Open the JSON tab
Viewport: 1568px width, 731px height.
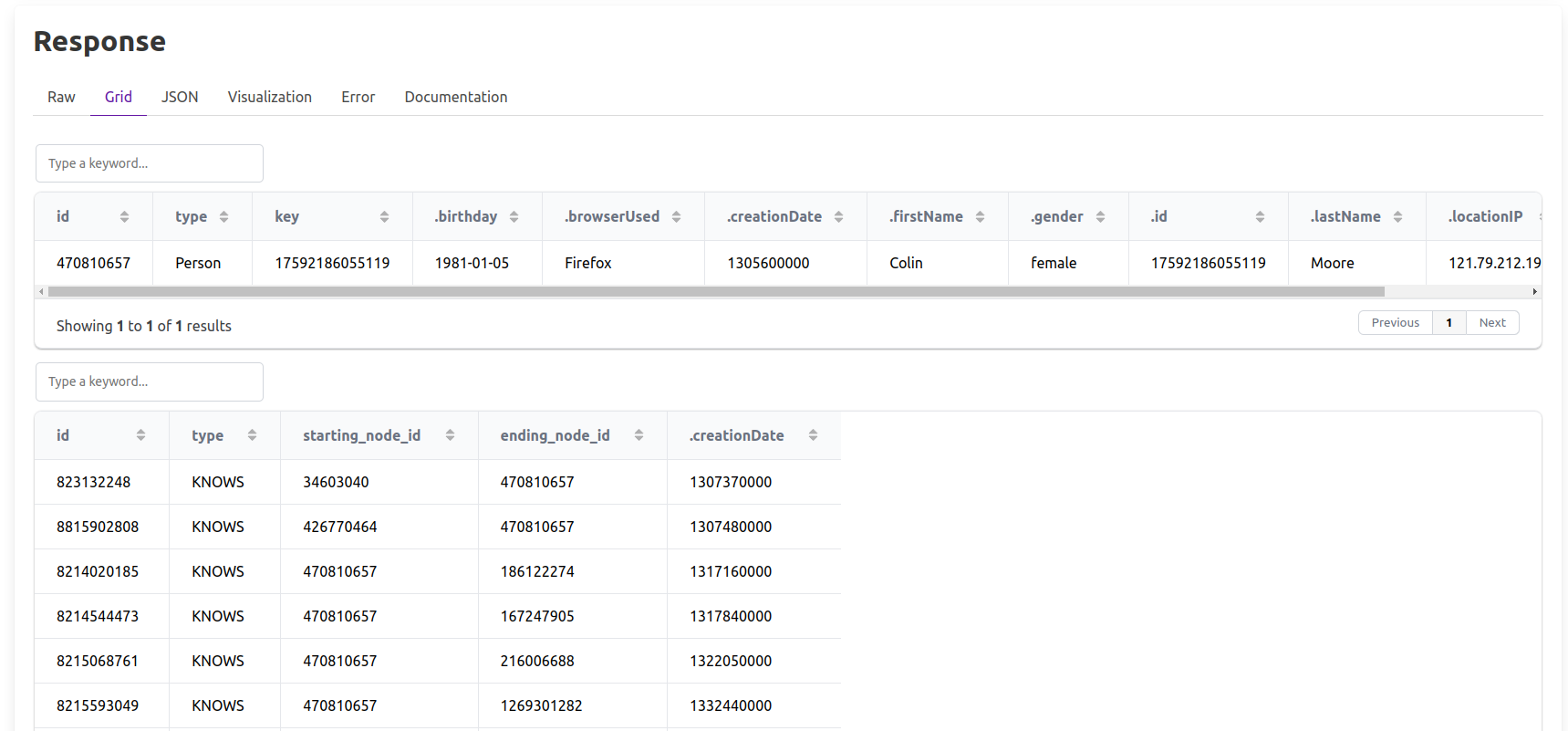pos(180,97)
